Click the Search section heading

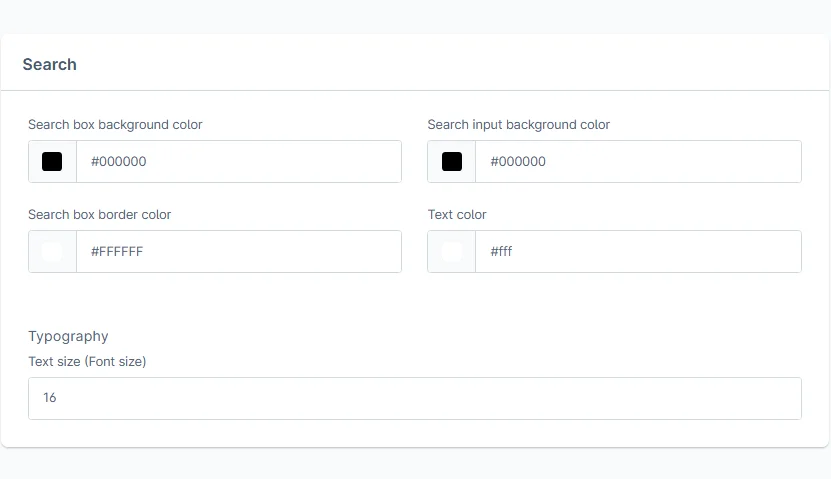point(50,64)
